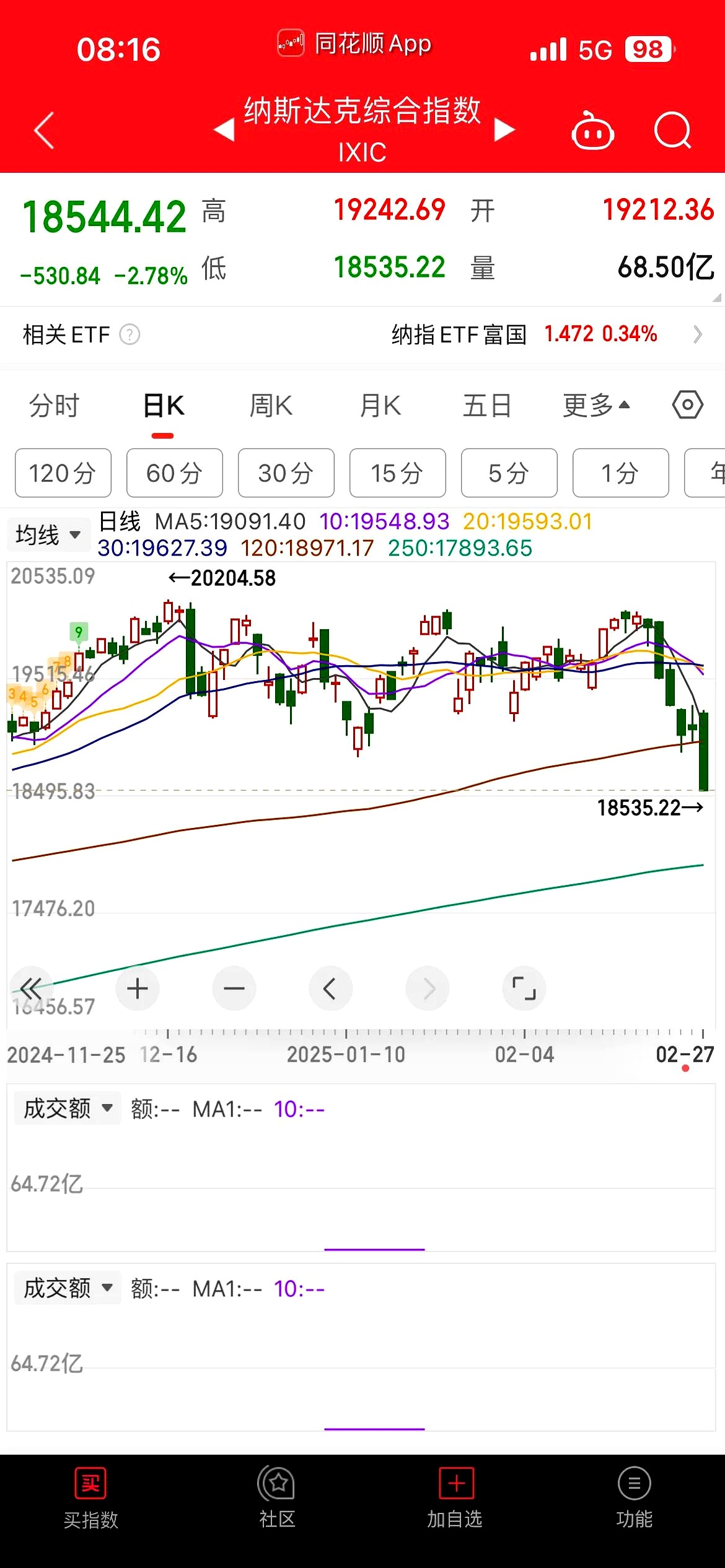Open the robot assistant icon
The width and height of the screenshot is (725, 1568).
[x=592, y=131]
